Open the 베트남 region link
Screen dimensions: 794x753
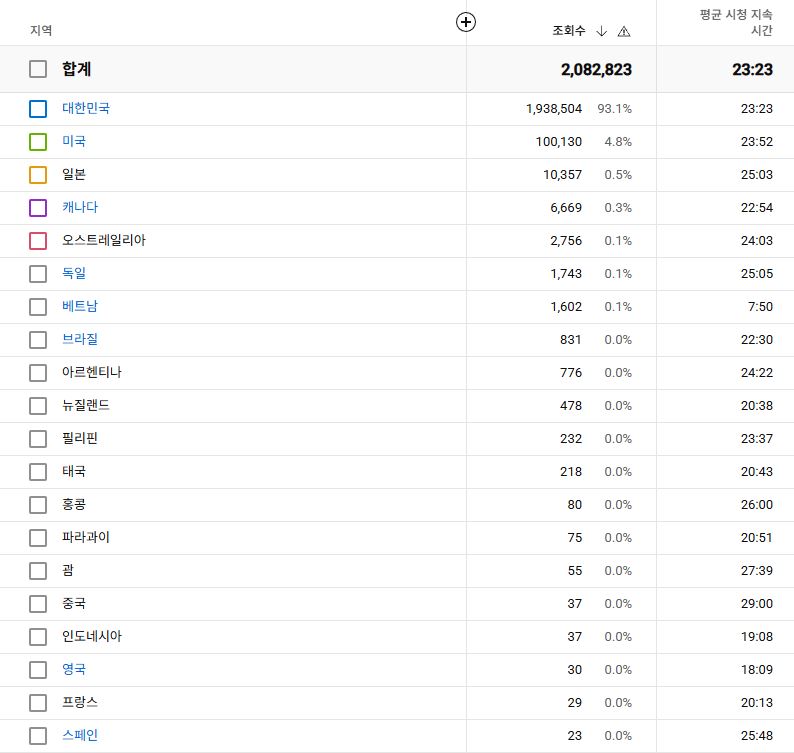point(79,307)
